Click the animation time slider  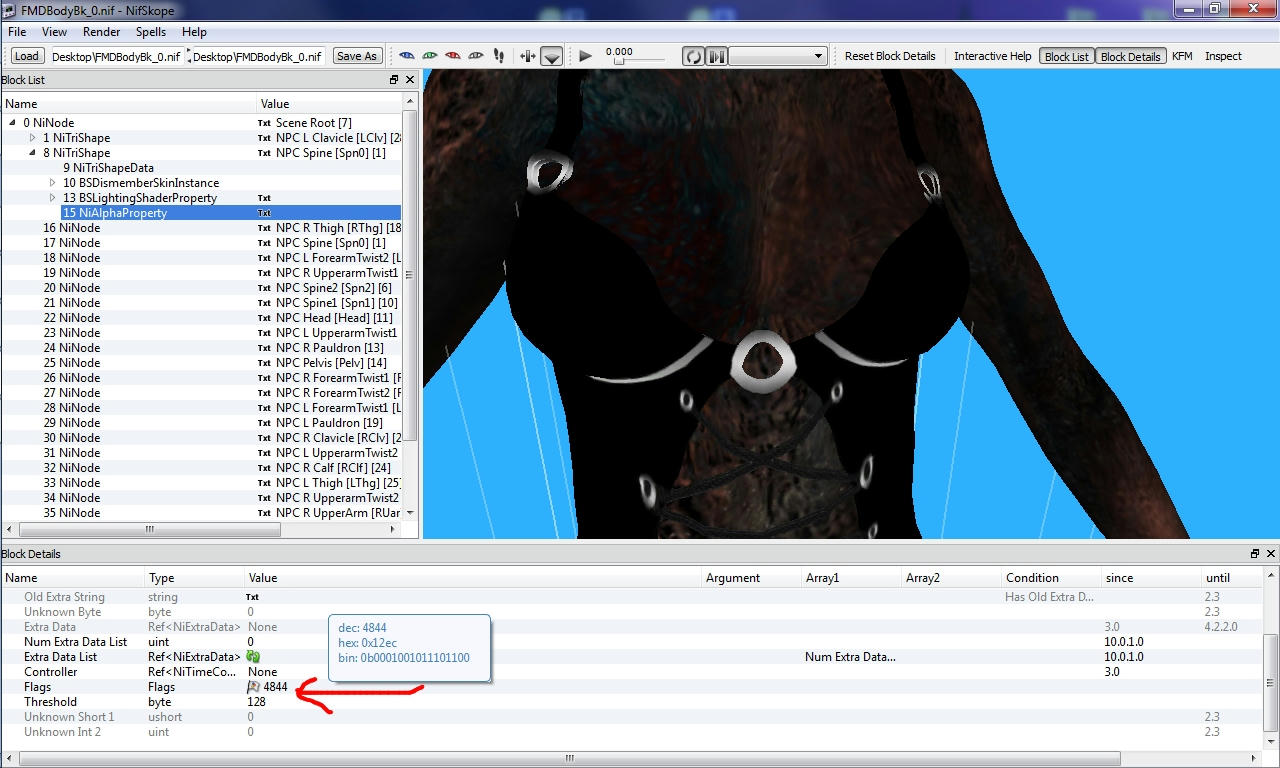click(x=636, y=62)
